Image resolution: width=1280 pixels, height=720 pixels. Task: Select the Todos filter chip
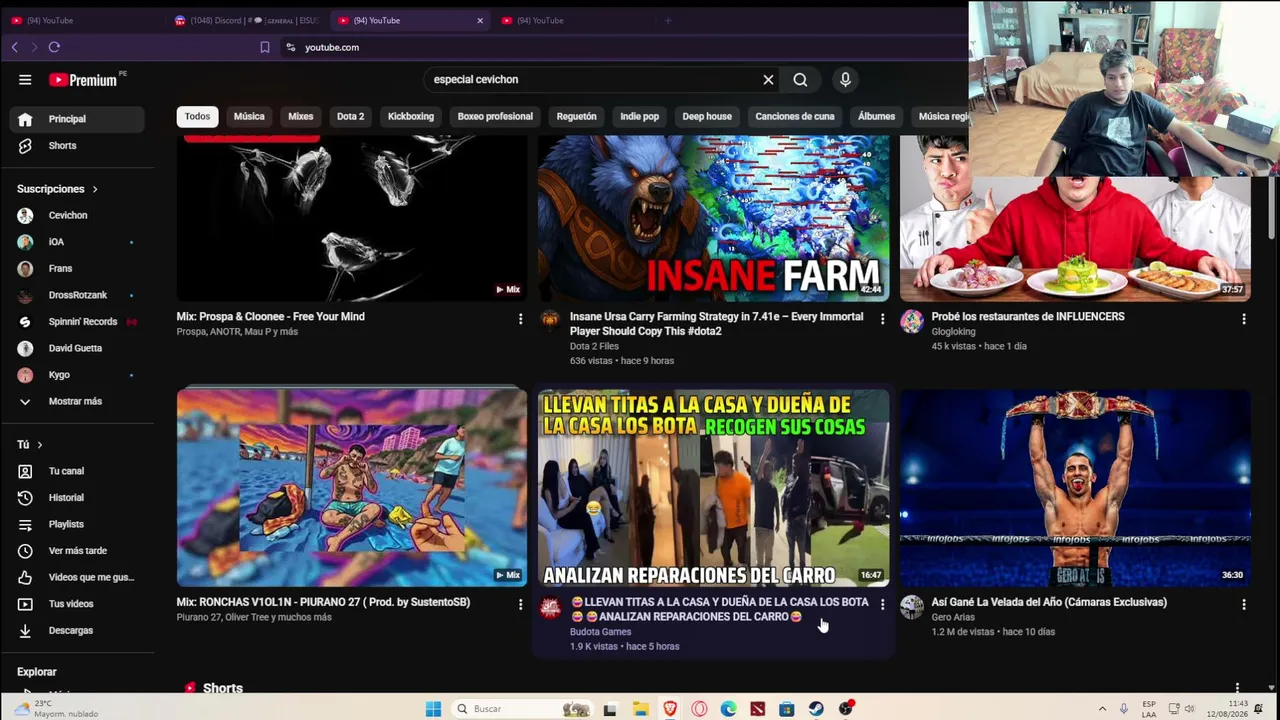197,117
